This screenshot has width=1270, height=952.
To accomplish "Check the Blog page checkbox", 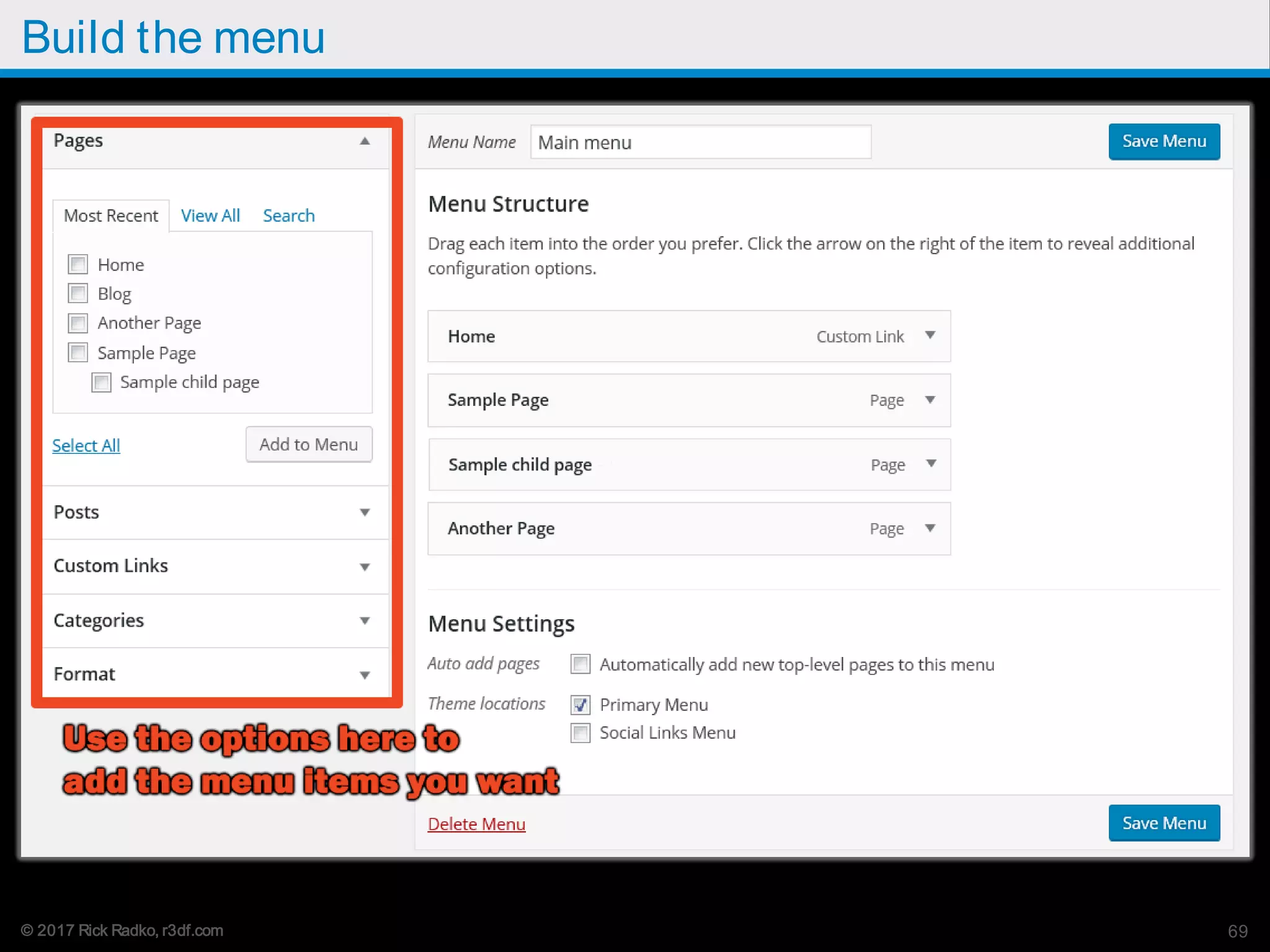I will pyautogui.click(x=78, y=293).
